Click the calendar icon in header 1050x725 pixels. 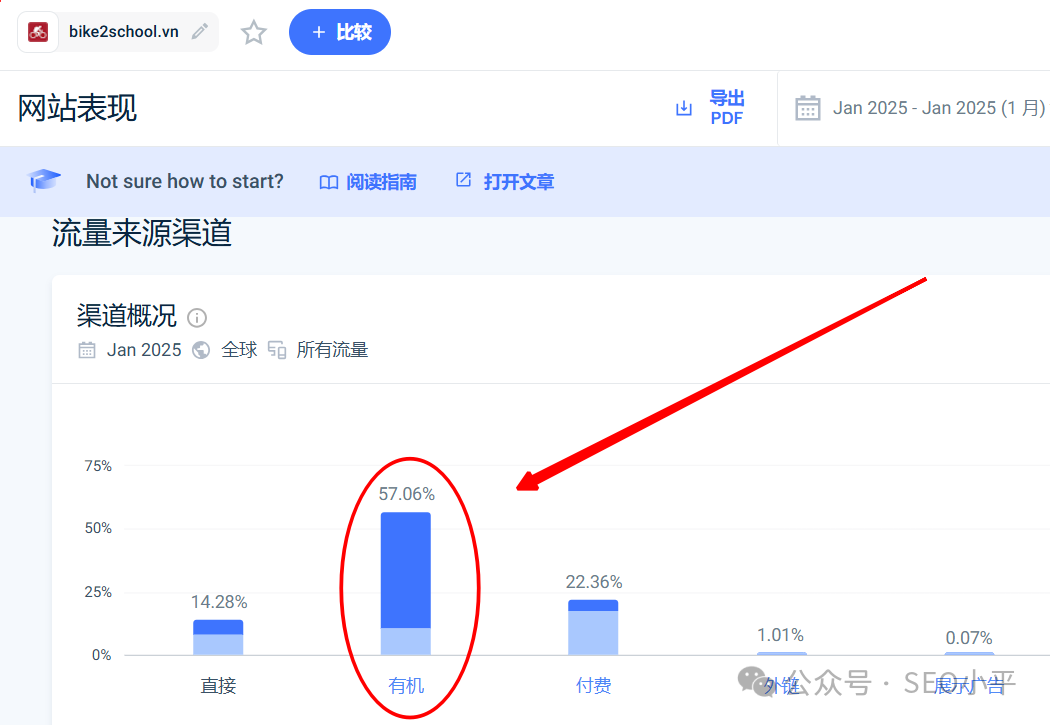[x=808, y=108]
